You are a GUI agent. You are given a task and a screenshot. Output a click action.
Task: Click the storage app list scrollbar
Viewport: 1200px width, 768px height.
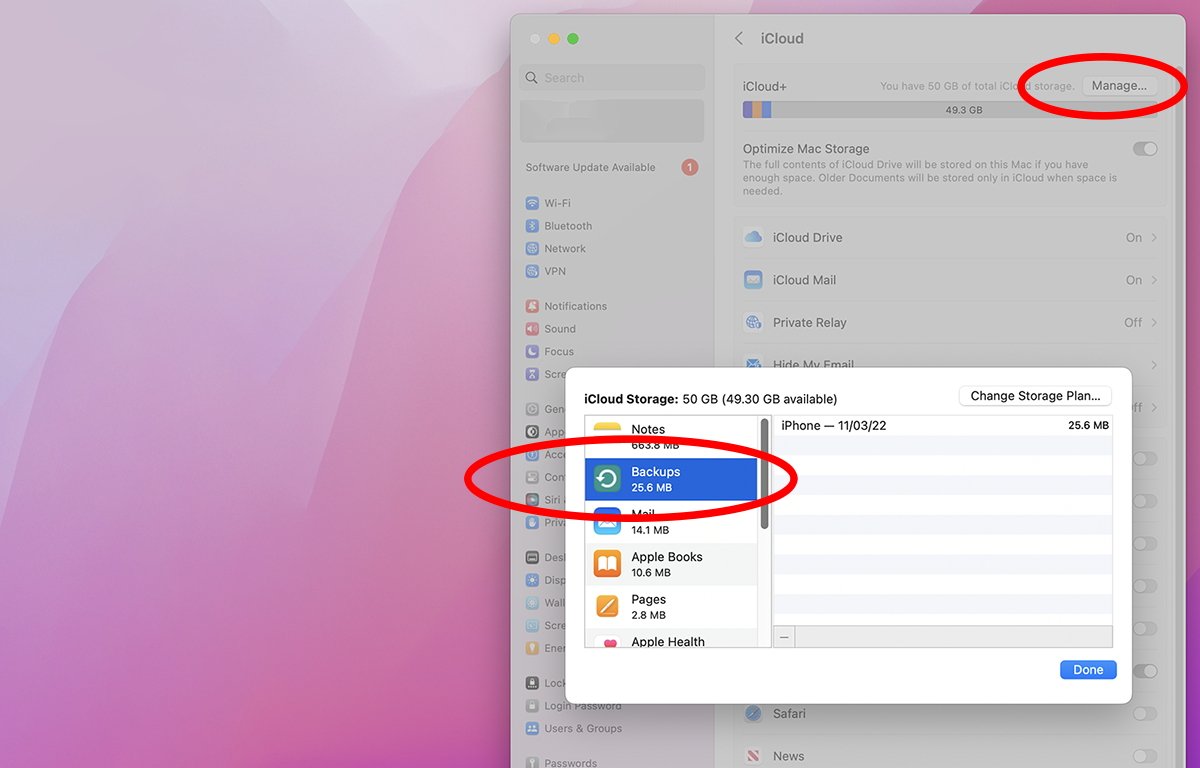(765, 474)
